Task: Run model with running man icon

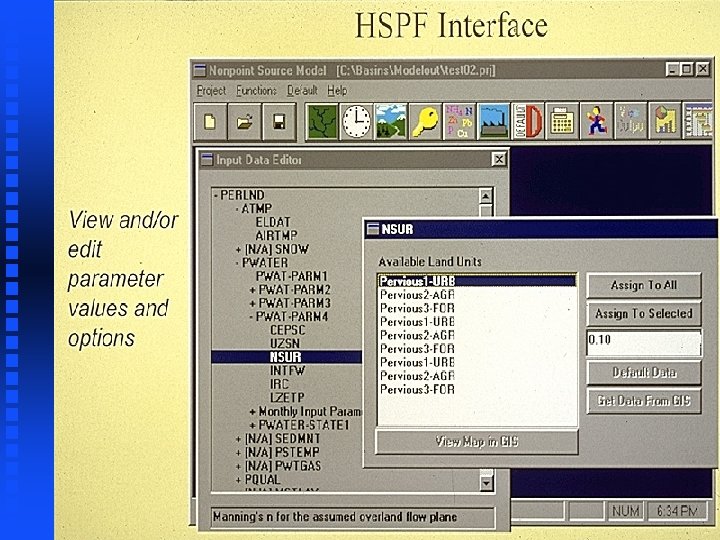Action: [596, 122]
